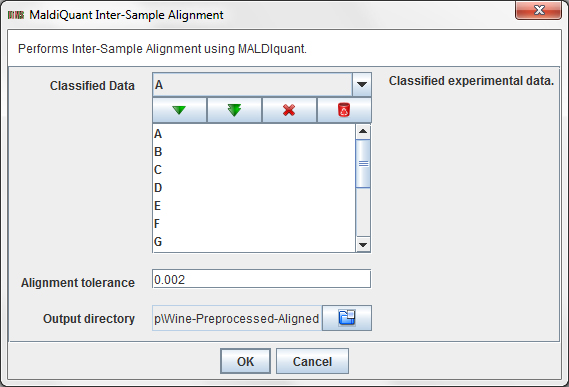Select item B in the list

(254, 152)
